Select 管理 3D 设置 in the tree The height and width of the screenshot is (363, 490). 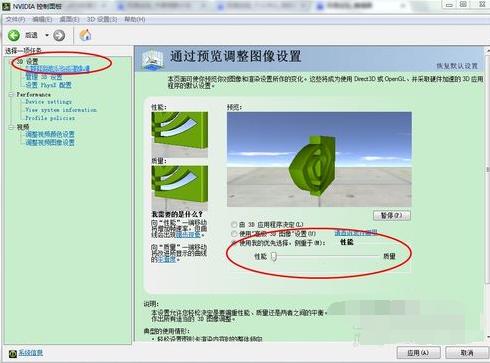click(x=44, y=77)
